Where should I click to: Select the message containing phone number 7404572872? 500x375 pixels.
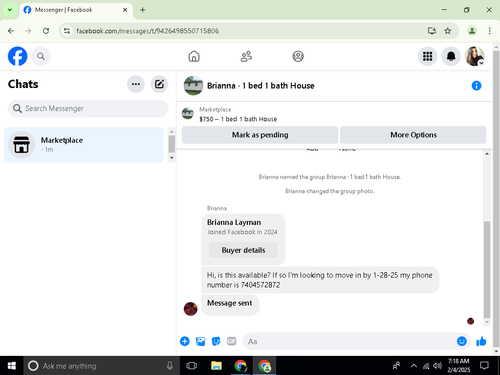320,280
